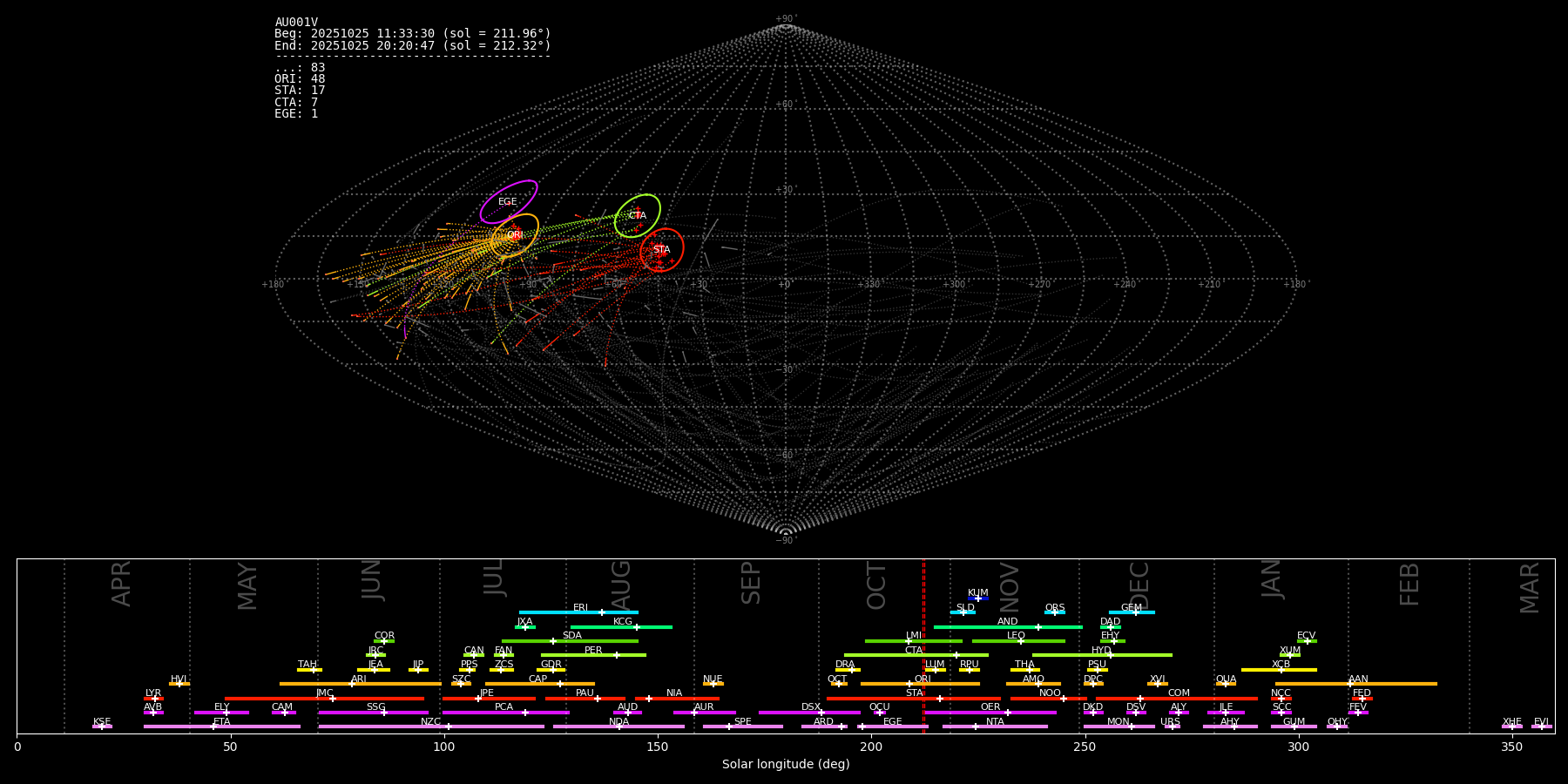The width and height of the screenshot is (1568, 784).
Task: Click the '...: 83' sporadic count in legend
Action: click(x=300, y=68)
